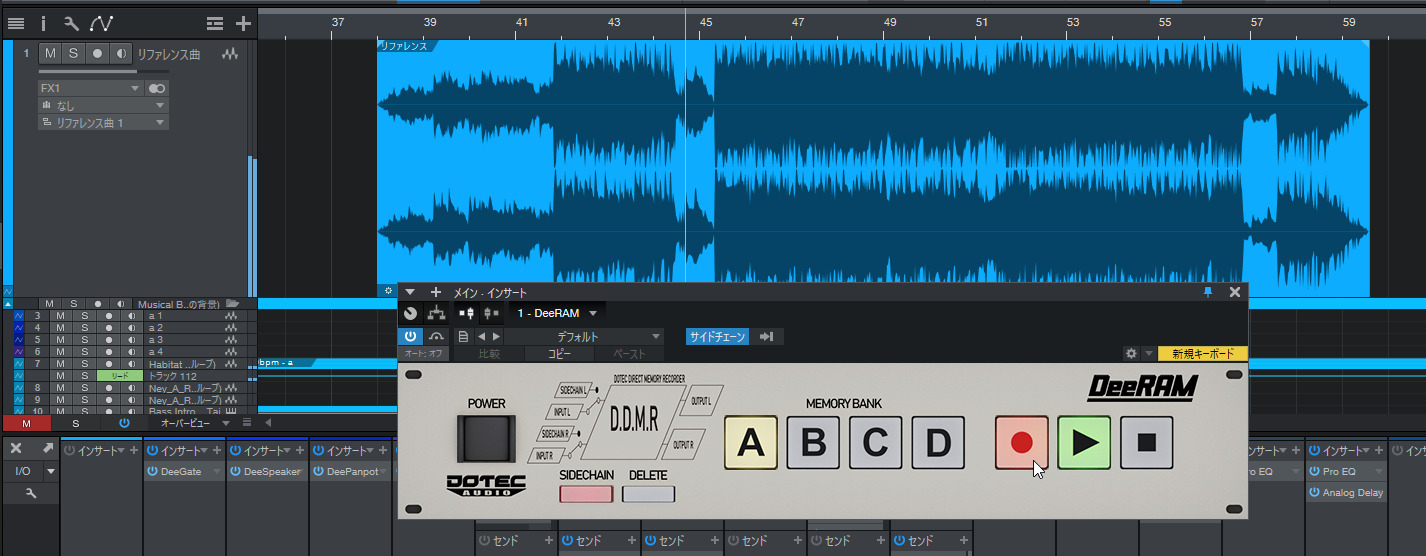This screenshot has height=556, width=1426.
Task: Go to next preset arrow
Action: [496, 337]
